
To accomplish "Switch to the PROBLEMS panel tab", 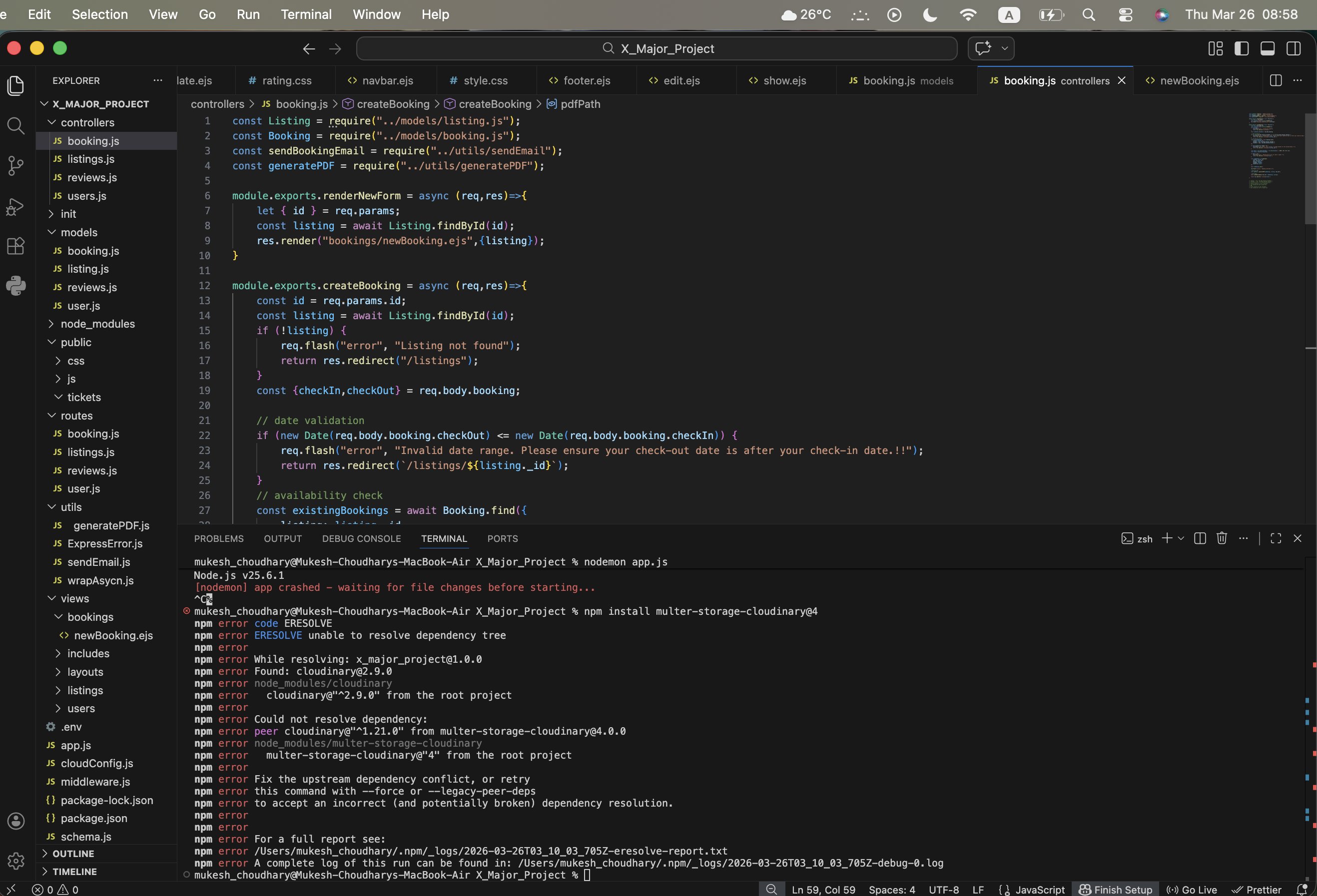I will 219,538.
